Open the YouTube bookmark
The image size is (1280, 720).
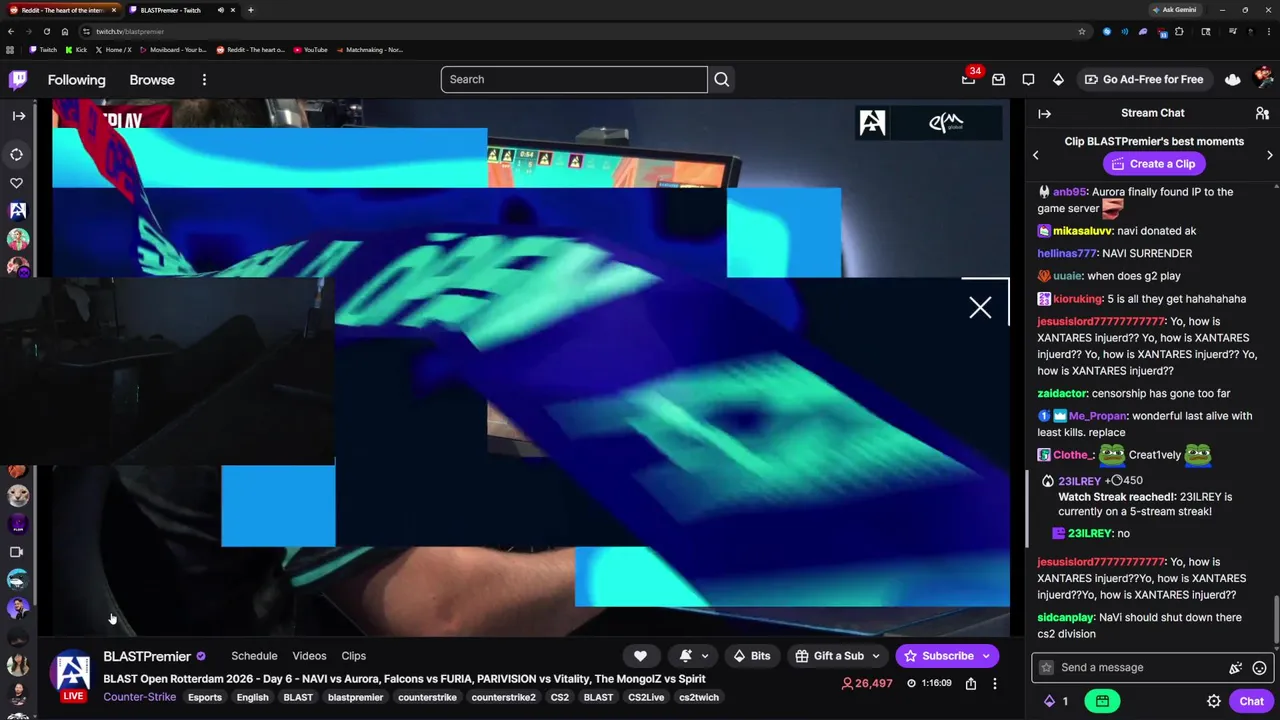click(x=311, y=50)
